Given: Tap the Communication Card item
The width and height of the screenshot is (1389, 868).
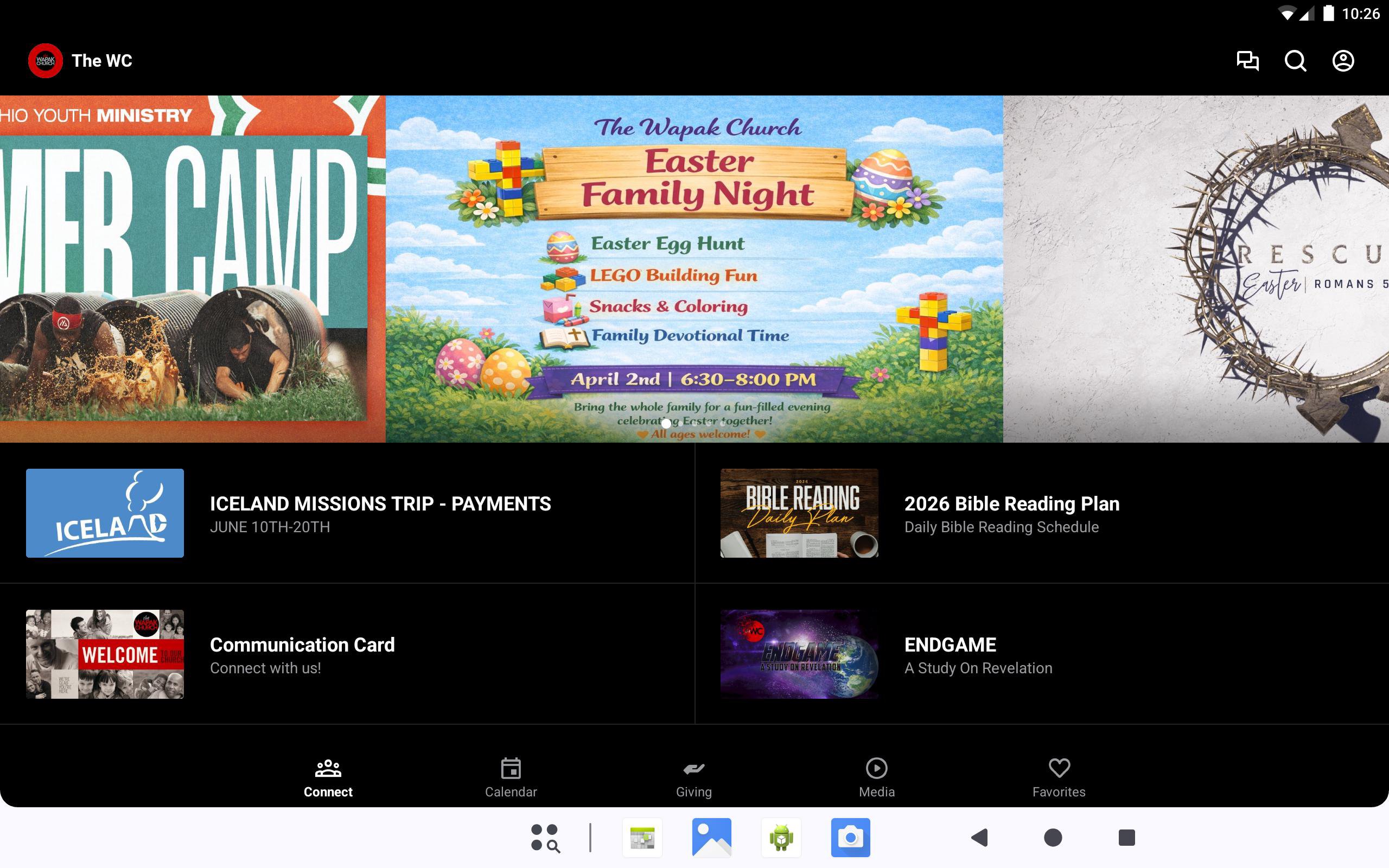Looking at the screenshot, I should [302, 654].
